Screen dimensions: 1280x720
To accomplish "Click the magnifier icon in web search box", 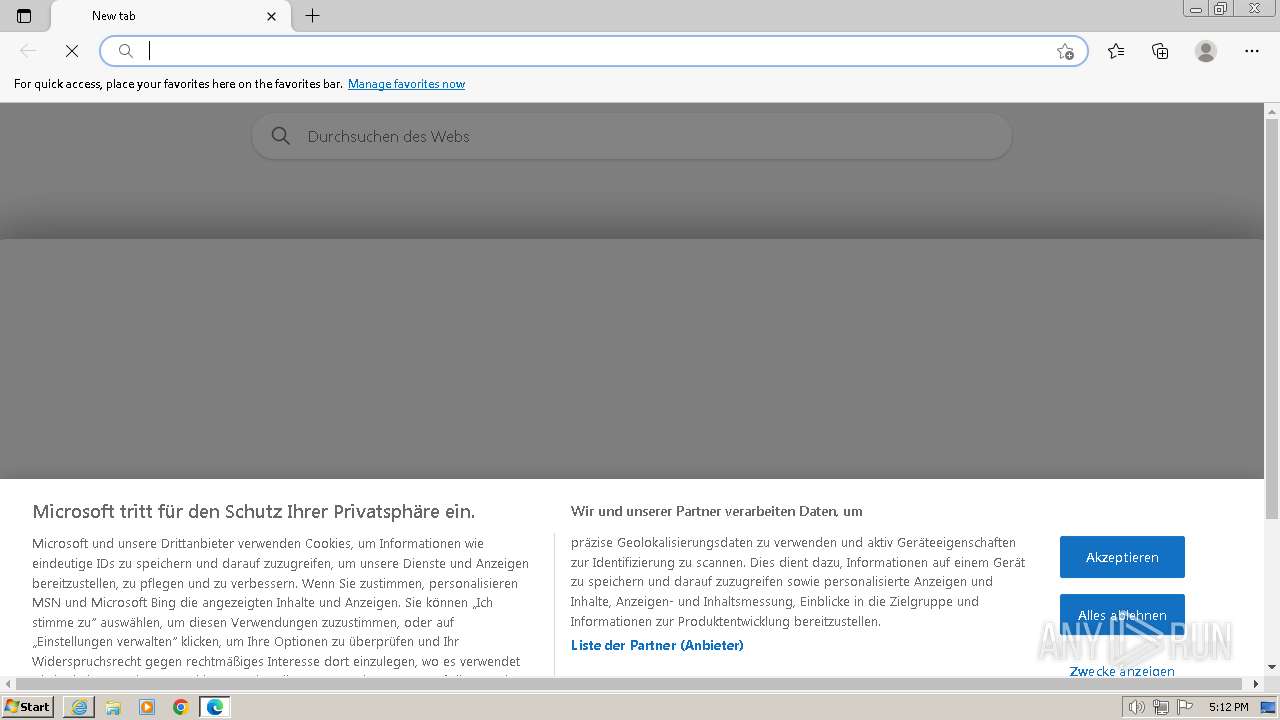I will point(281,136).
